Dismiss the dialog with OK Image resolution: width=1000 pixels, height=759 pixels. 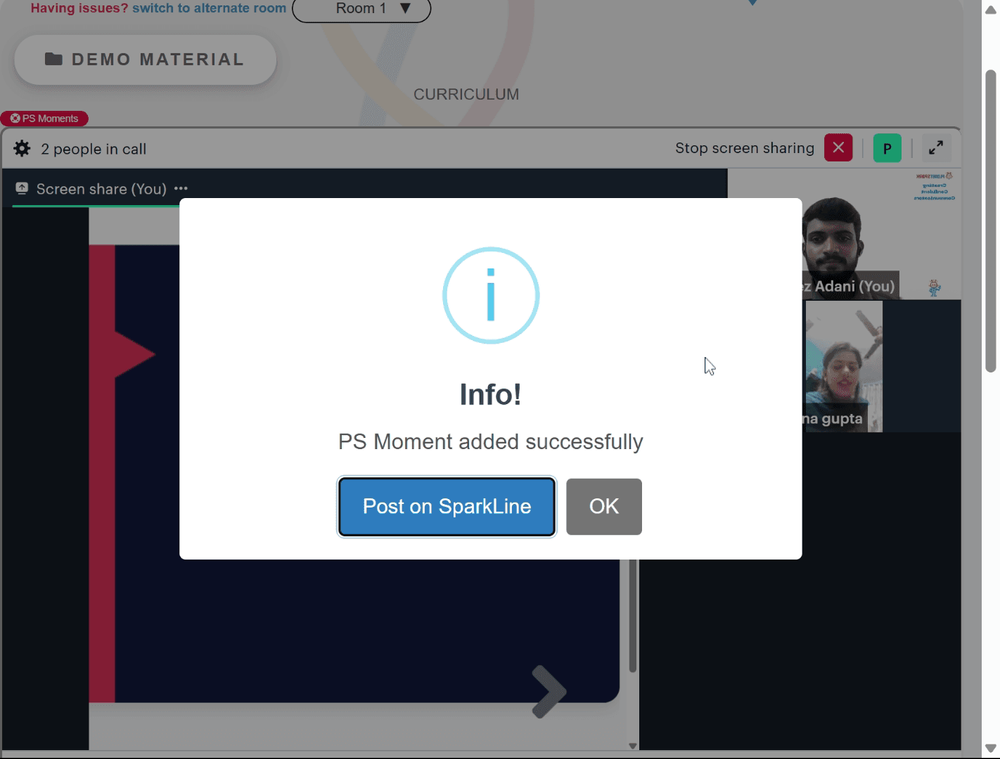point(604,506)
